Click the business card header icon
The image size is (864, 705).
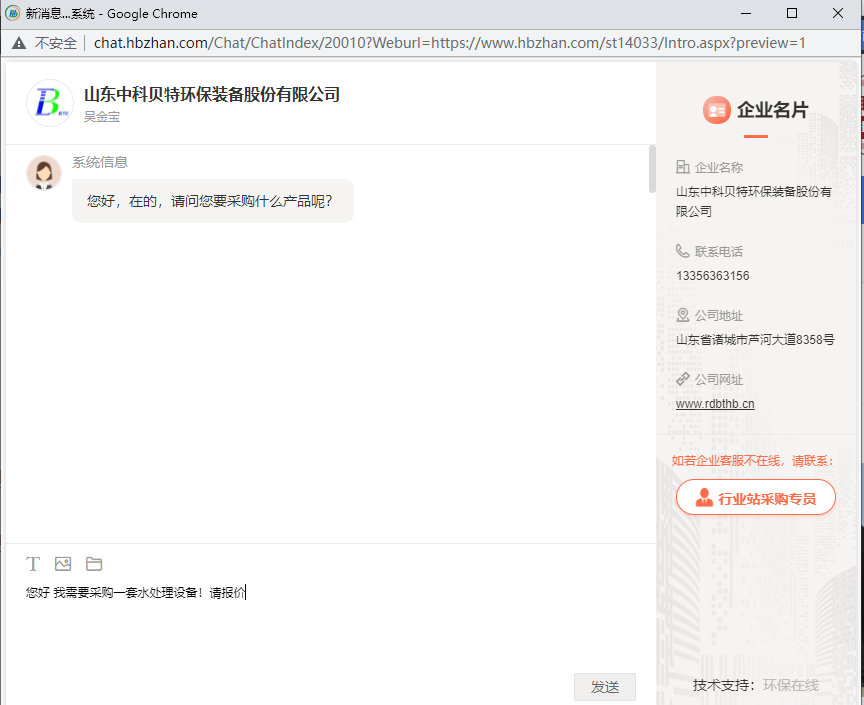pyautogui.click(x=716, y=110)
